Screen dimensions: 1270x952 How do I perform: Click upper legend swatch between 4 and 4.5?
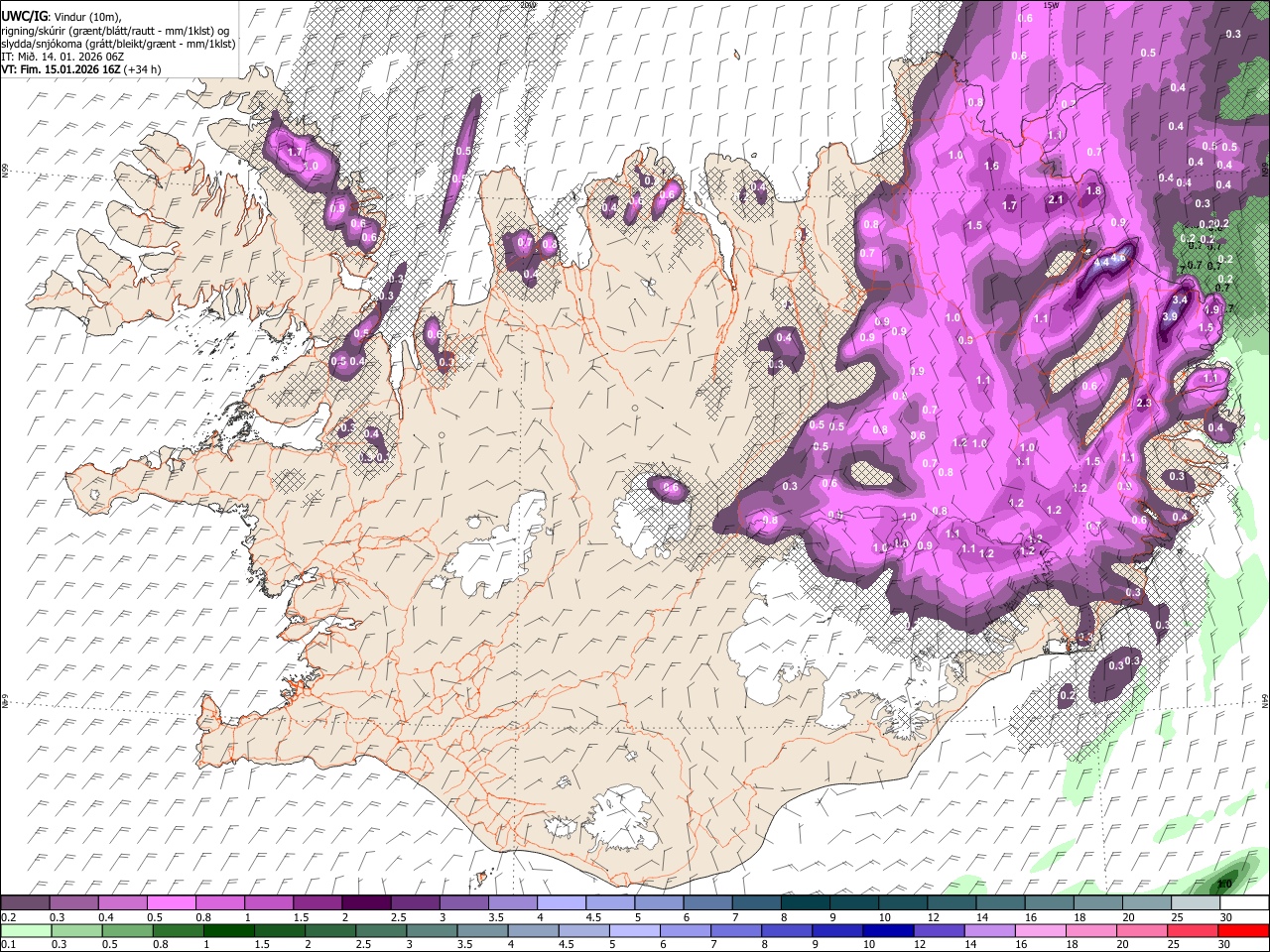click(x=562, y=903)
